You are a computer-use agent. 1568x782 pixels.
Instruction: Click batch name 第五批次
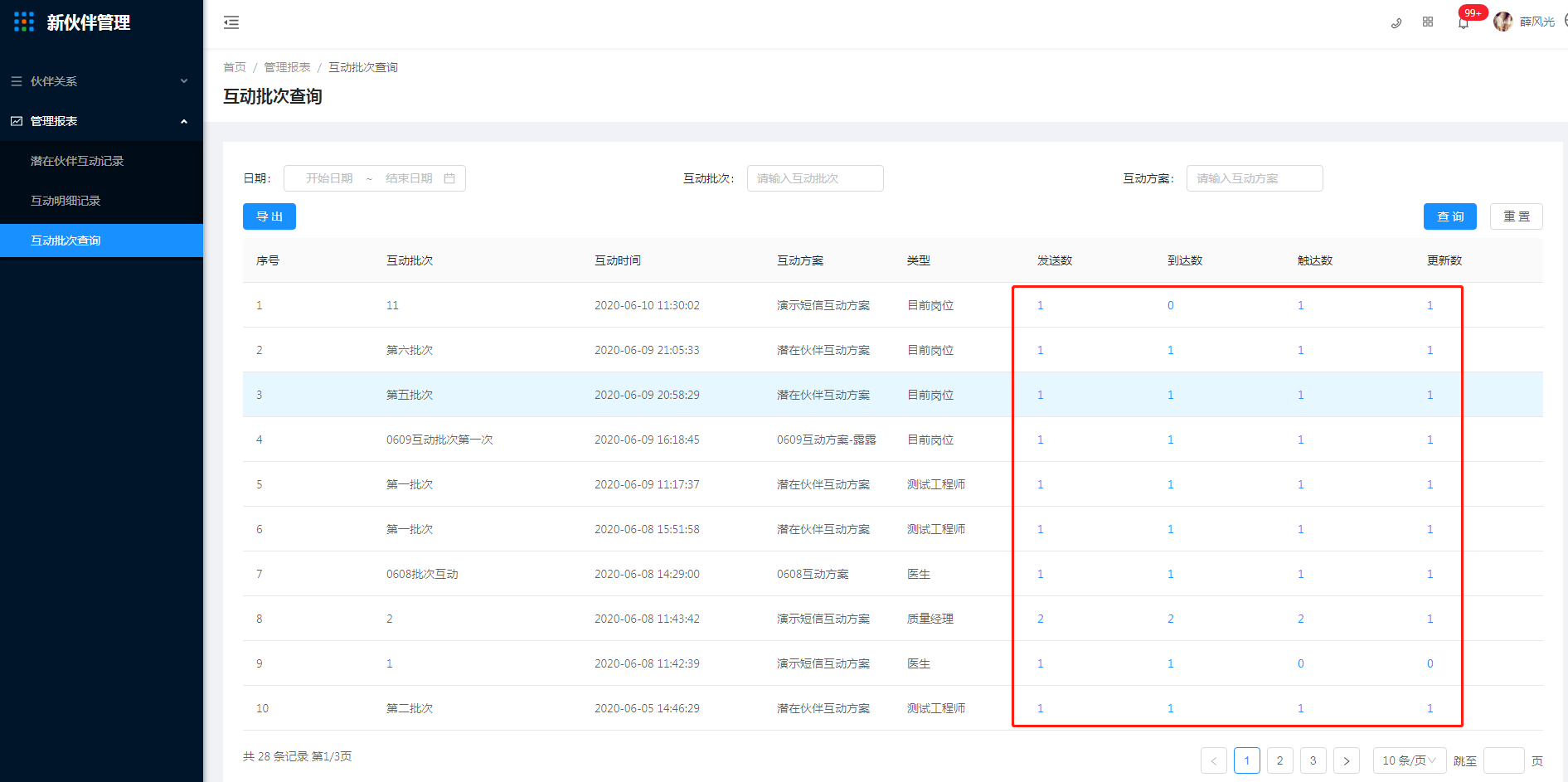(410, 395)
